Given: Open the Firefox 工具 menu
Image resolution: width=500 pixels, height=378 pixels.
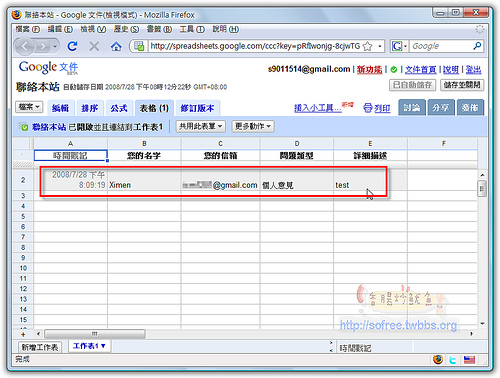Looking at the screenshot, I should pyautogui.click(x=192, y=29).
